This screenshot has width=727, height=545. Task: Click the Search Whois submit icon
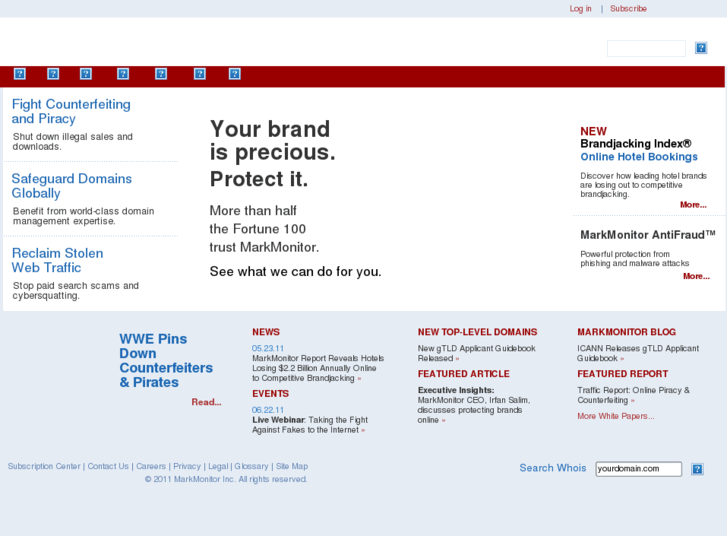[697, 469]
